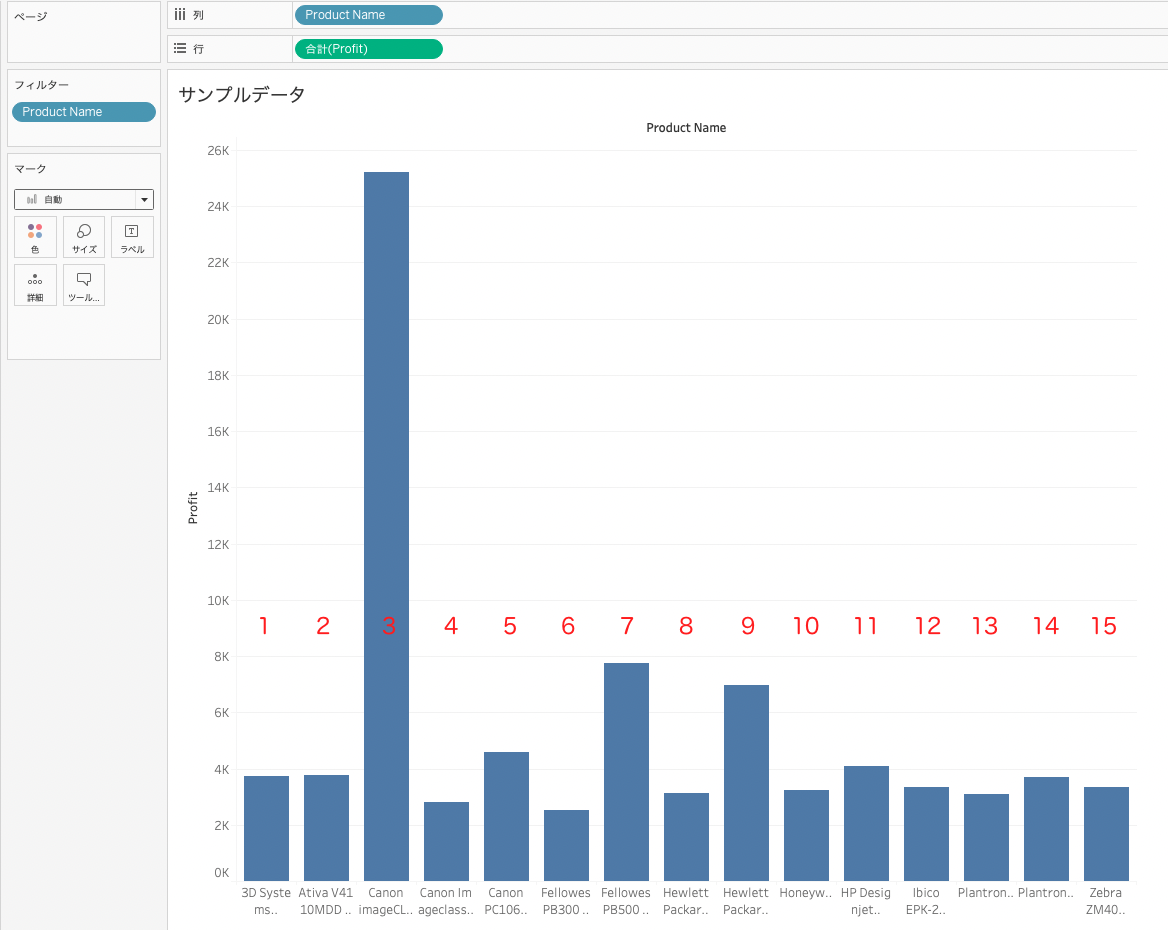Screen dimensions: 1168x930
Task: Click the Canon PC106.. axis label
Action: 506,901
